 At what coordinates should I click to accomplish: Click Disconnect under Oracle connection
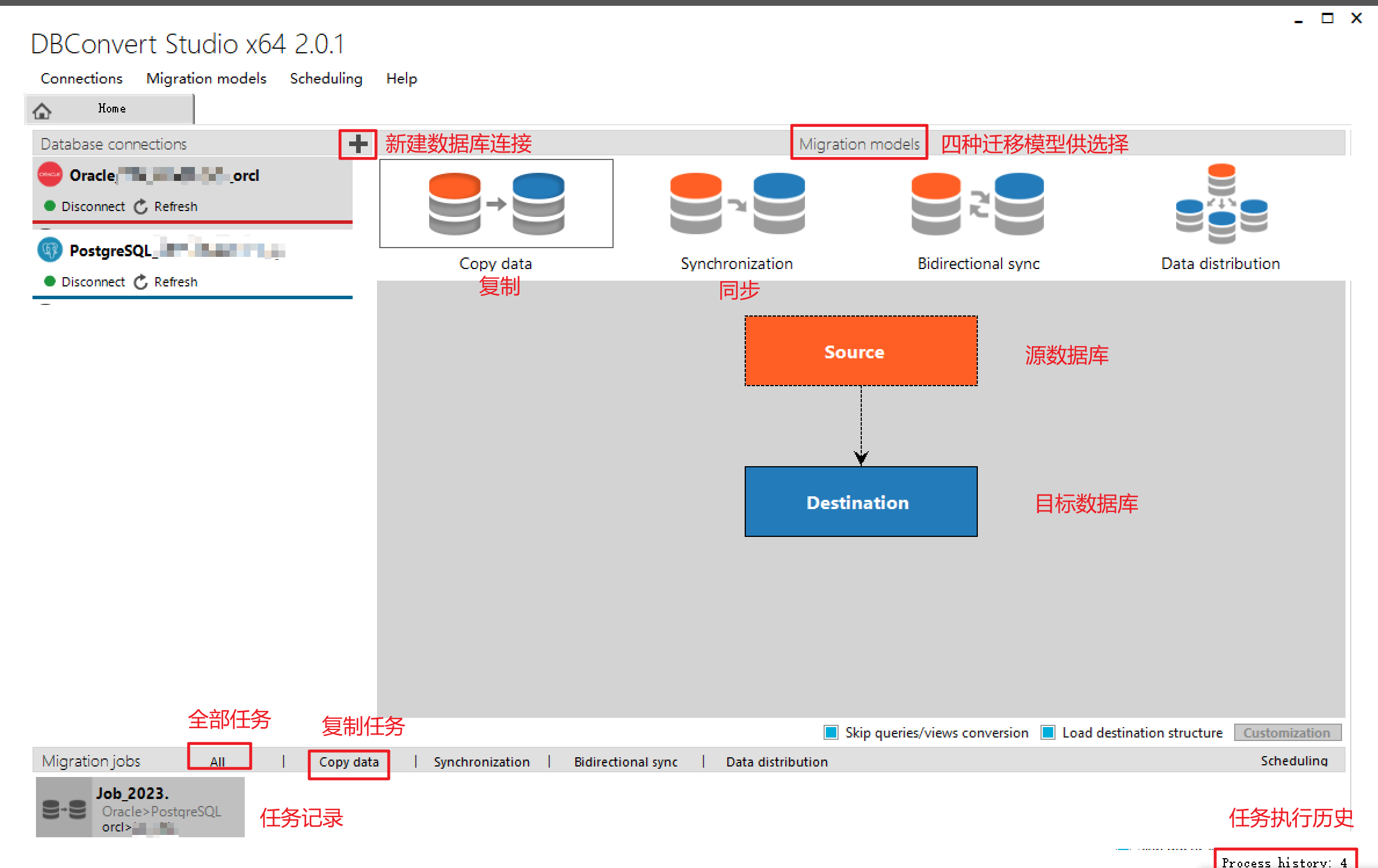93,206
